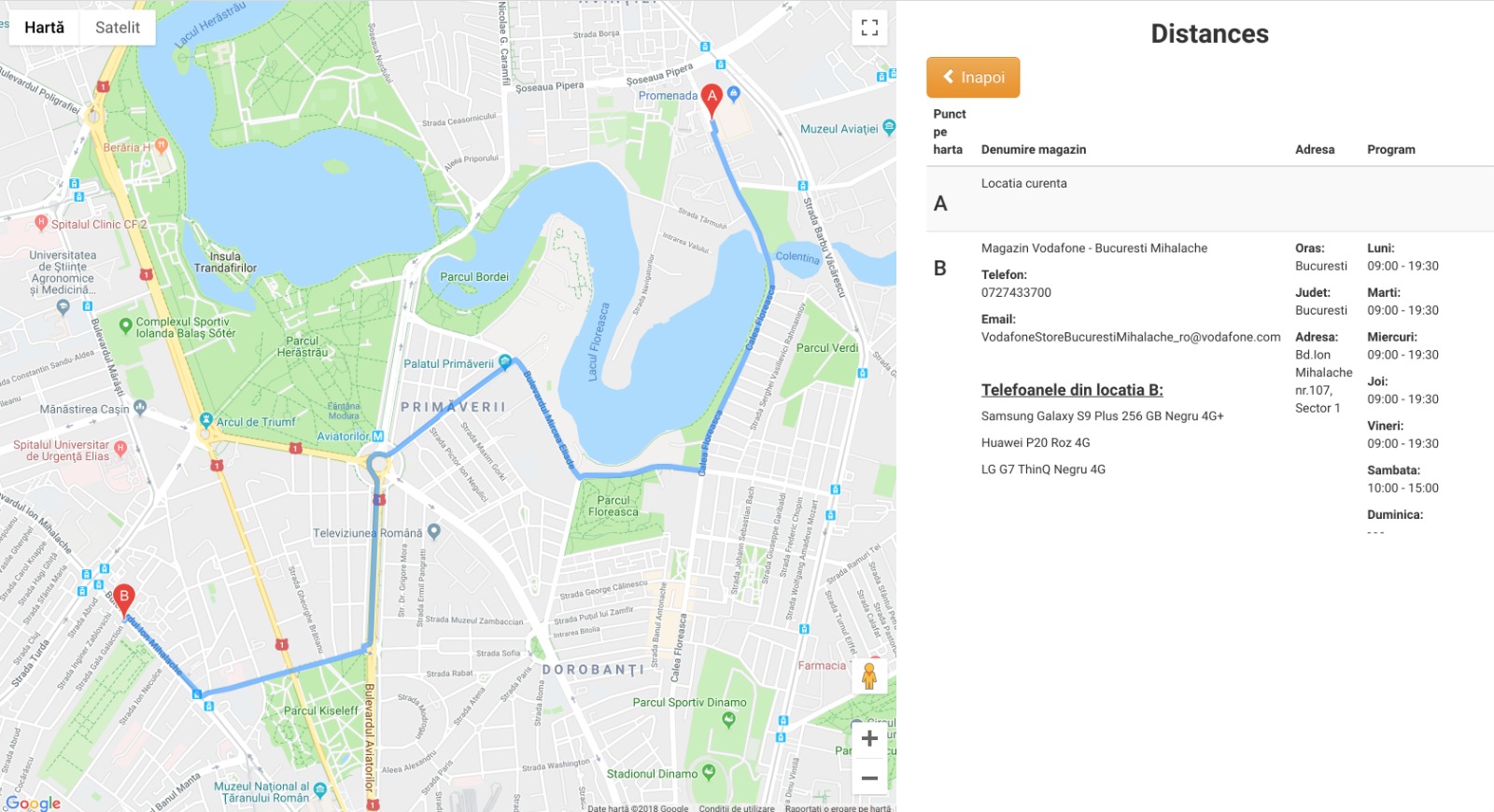Viewport: 1494px width, 812px height.
Task: Open the Google logo link
Action: [x=33, y=803]
